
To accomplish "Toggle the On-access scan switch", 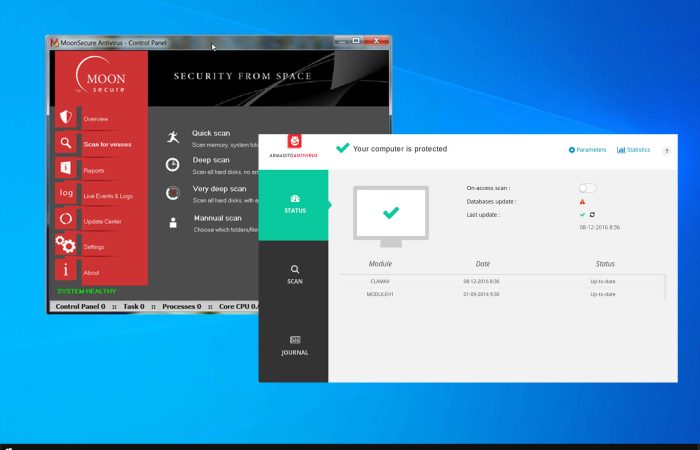I will click(587, 188).
